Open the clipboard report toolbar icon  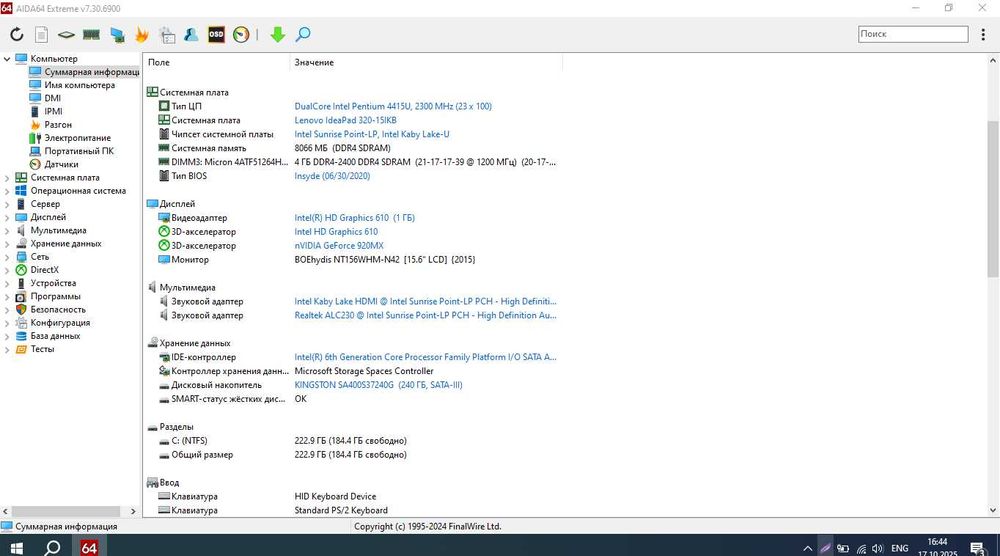pos(167,34)
